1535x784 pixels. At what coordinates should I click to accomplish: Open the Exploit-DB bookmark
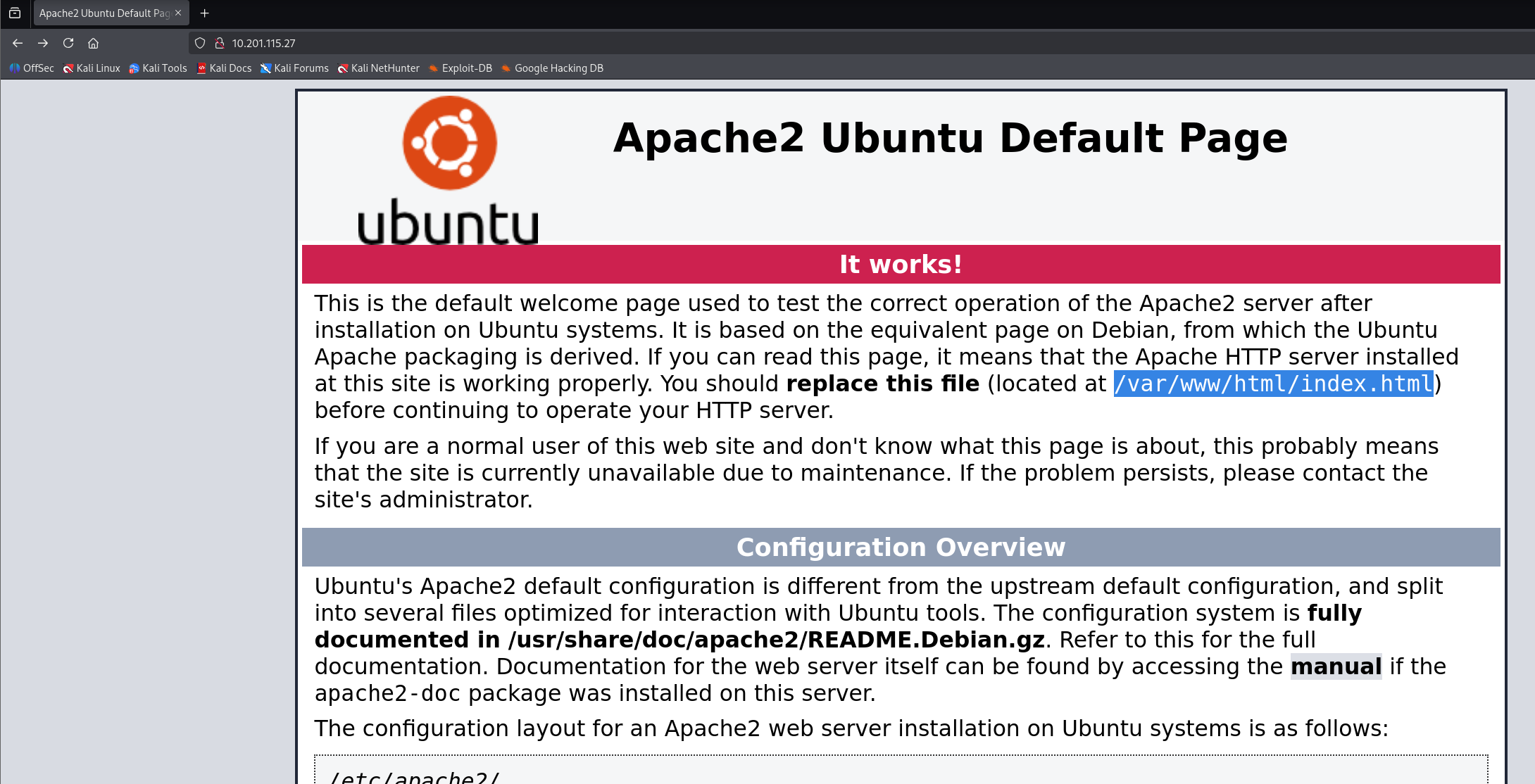(461, 68)
